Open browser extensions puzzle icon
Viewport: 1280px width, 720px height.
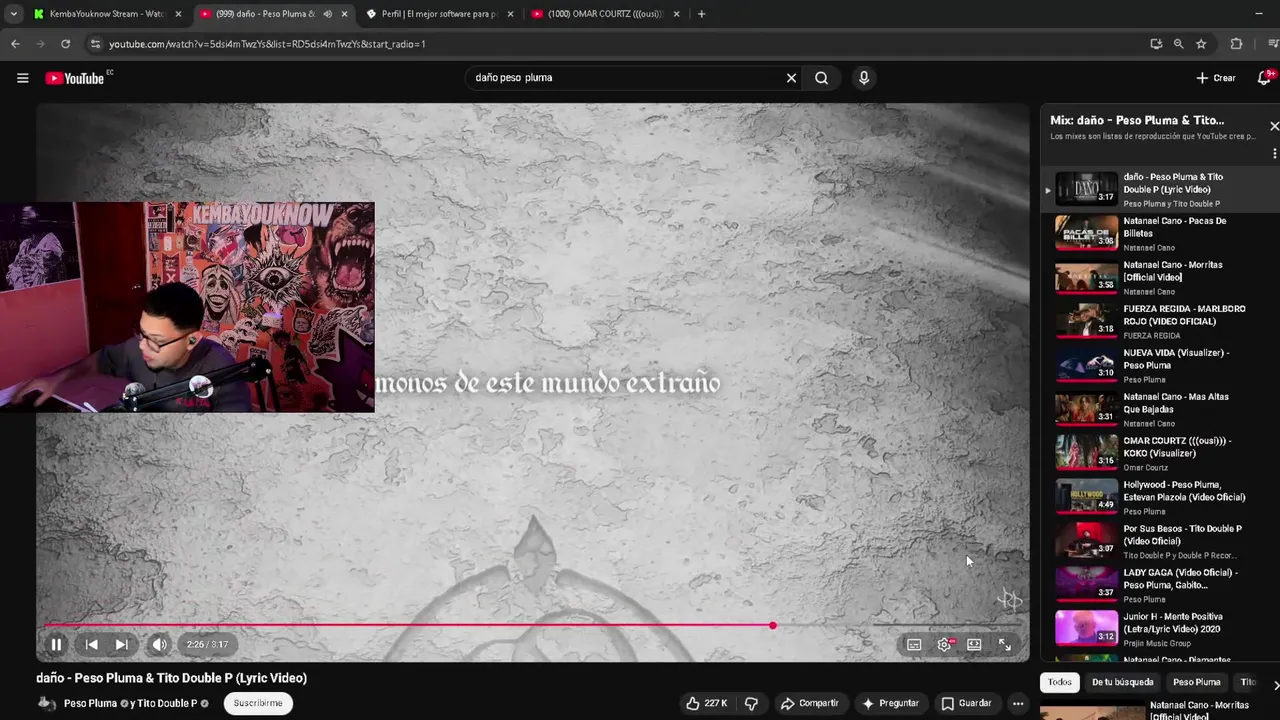click(1236, 44)
